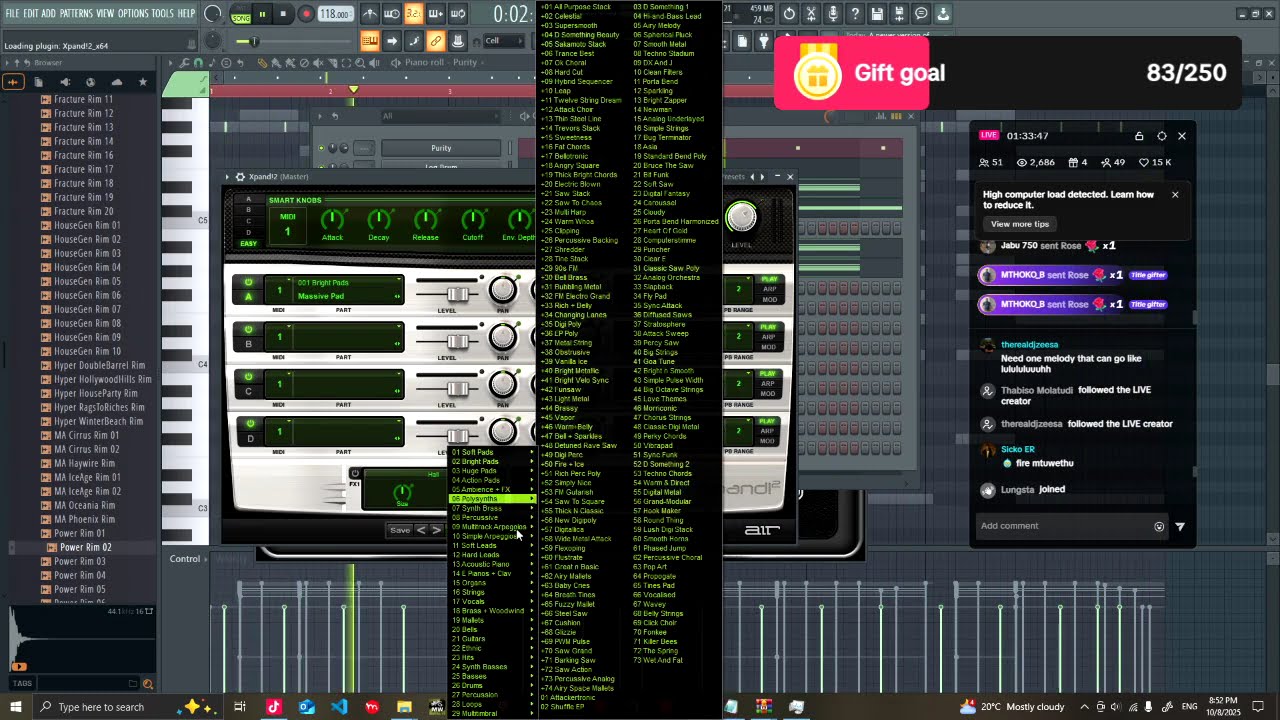Expand the 01 Soft Pads submenu

(x=492, y=452)
